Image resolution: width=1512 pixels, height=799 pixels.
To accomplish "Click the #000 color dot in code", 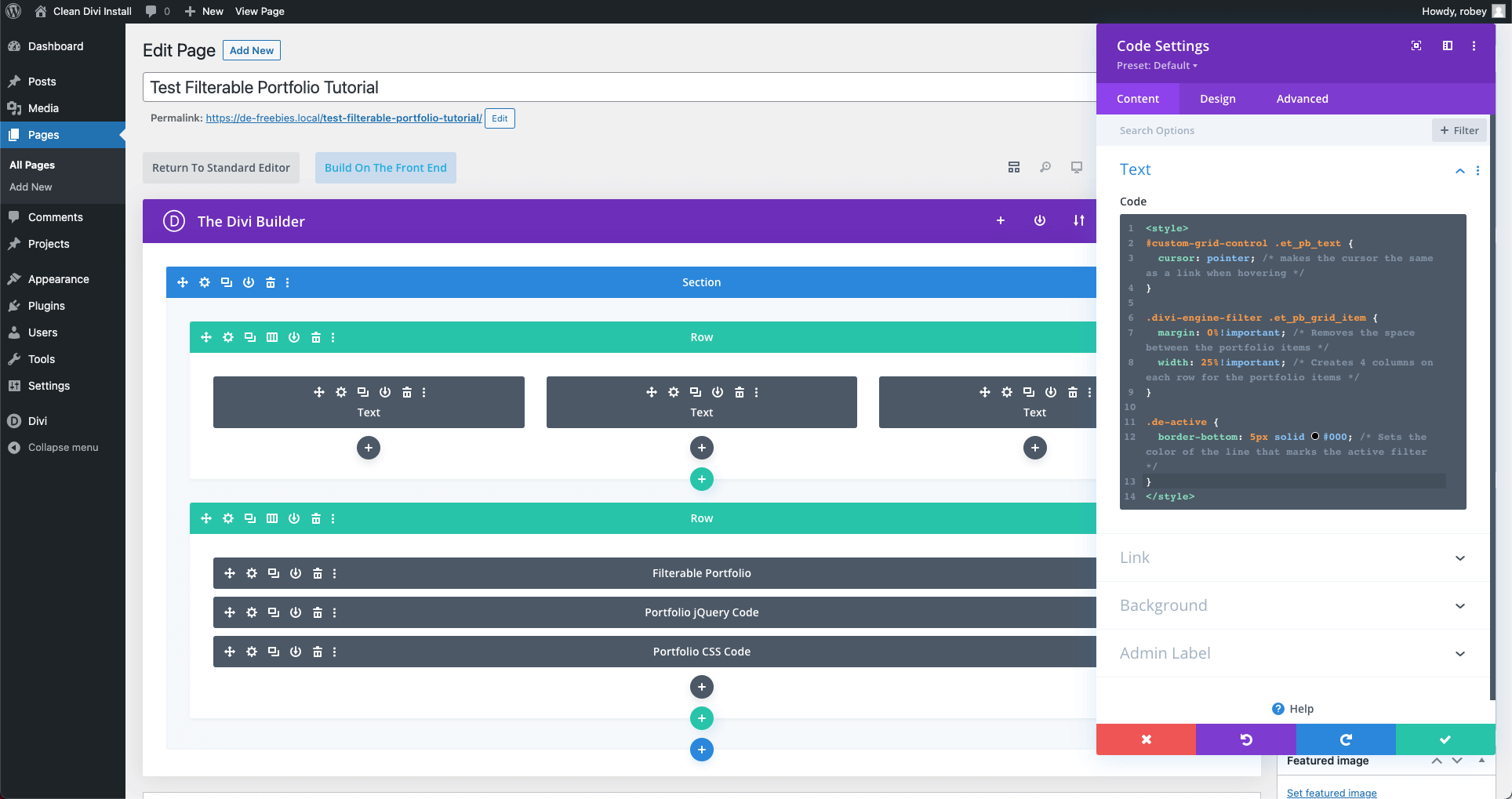I will (1315, 437).
